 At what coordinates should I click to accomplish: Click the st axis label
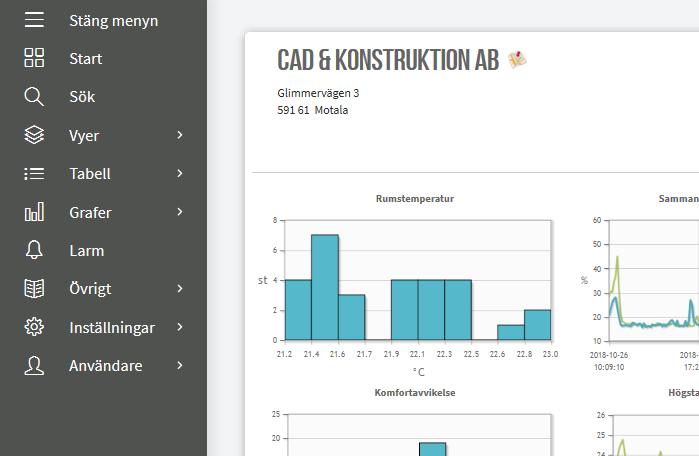click(x=263, y=280)
